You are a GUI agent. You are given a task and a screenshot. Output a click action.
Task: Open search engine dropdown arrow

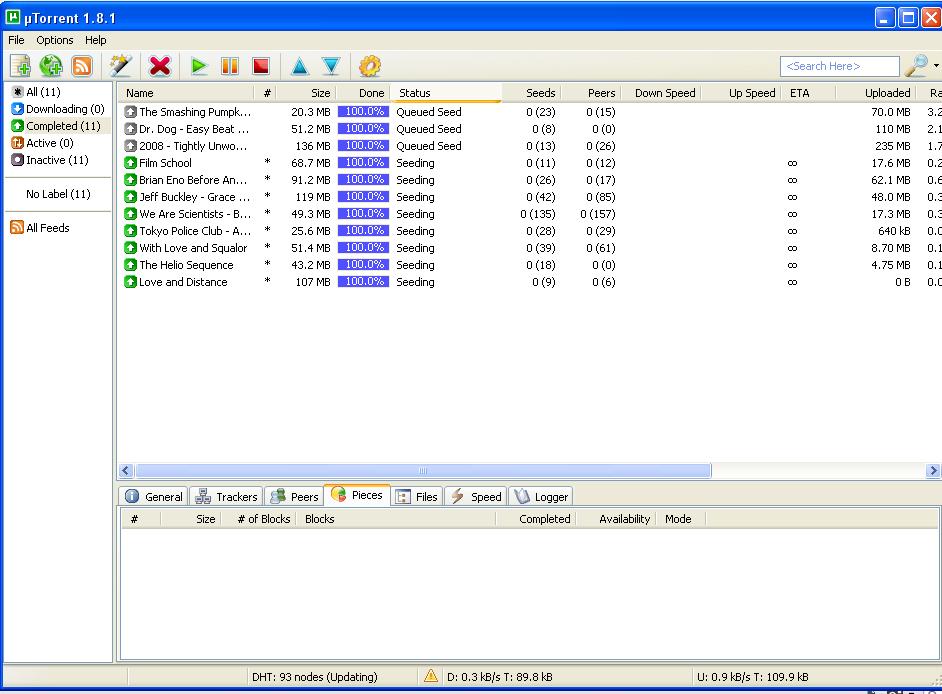point(936,65)
